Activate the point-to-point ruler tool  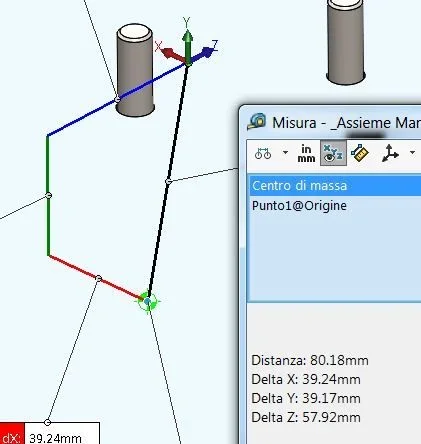pos(360,153)
